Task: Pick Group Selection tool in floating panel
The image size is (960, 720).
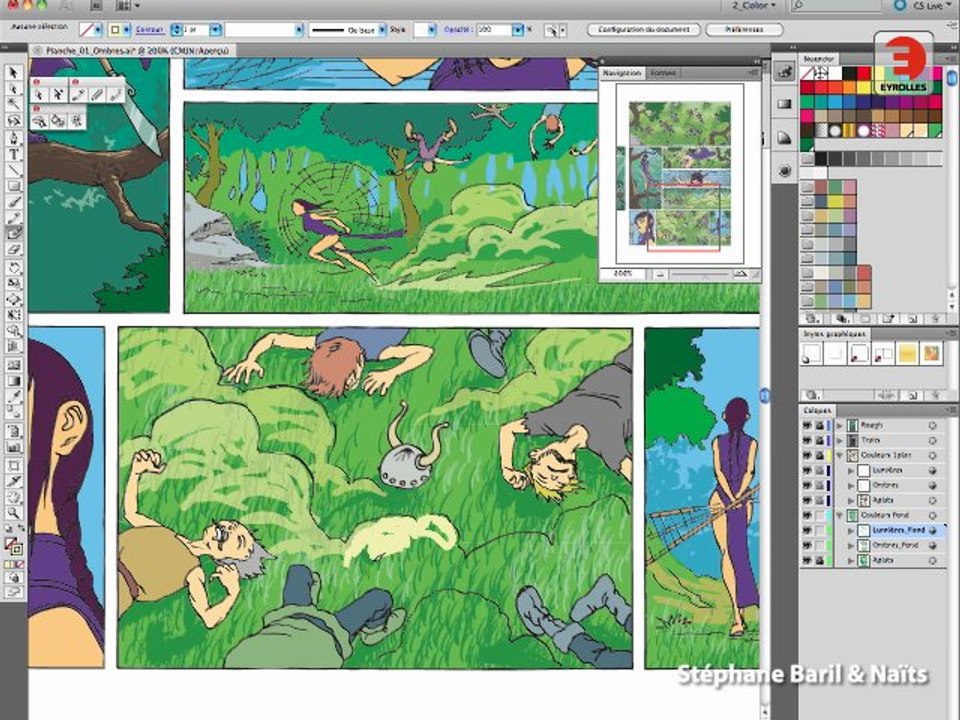Action: (58, 94)
